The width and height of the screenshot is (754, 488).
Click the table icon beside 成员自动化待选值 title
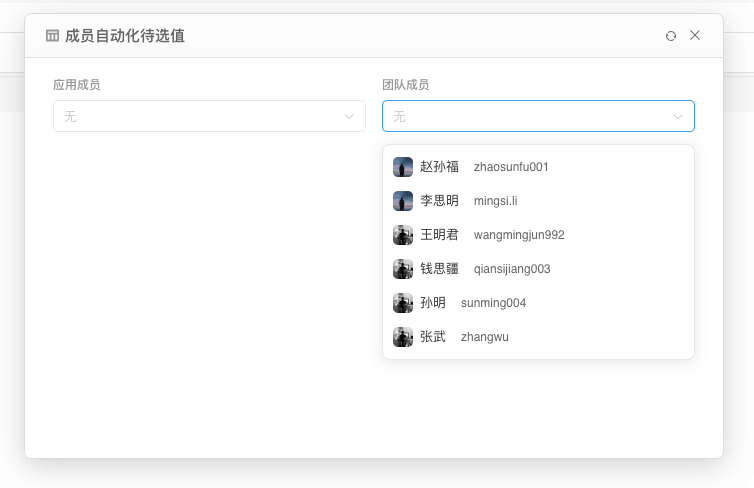[x=52, y=36]
